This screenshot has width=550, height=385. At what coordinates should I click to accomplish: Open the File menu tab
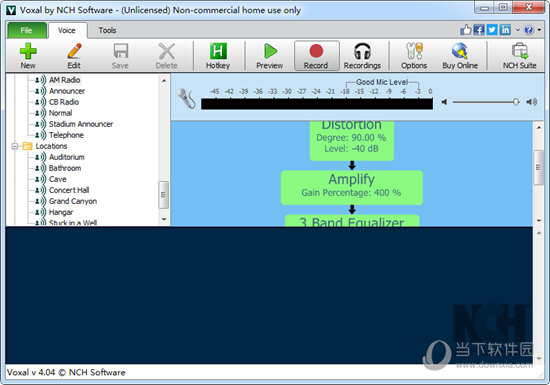[x=27, y=30]
